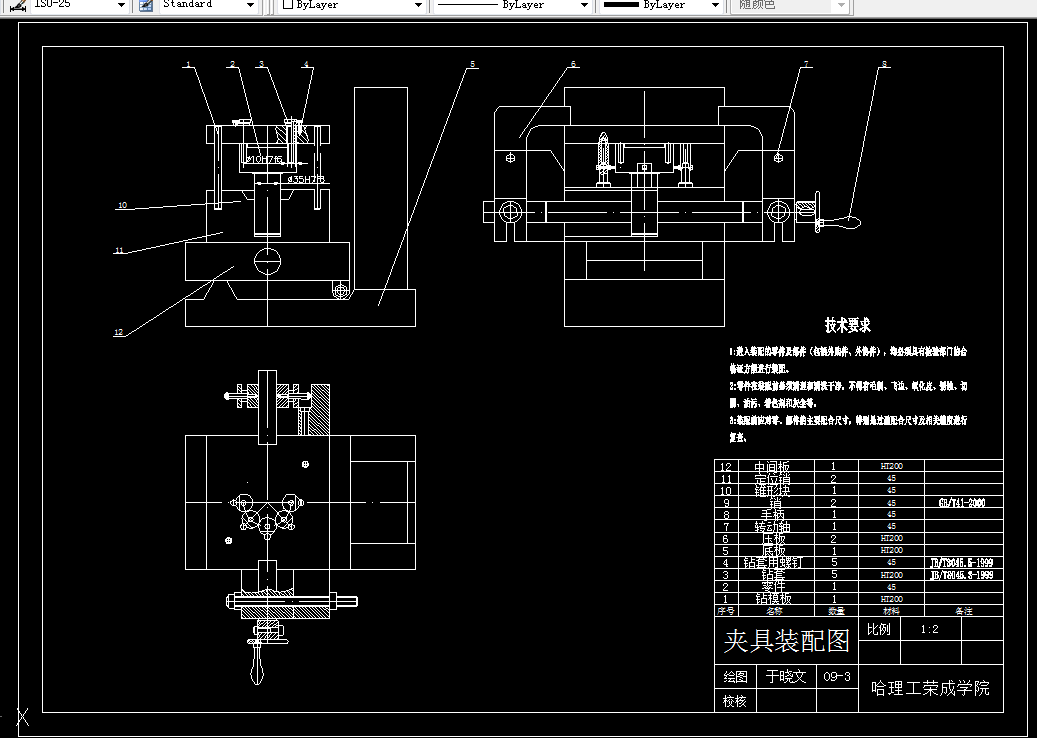Click the 绘图 label cell

(x=735, y=676)
